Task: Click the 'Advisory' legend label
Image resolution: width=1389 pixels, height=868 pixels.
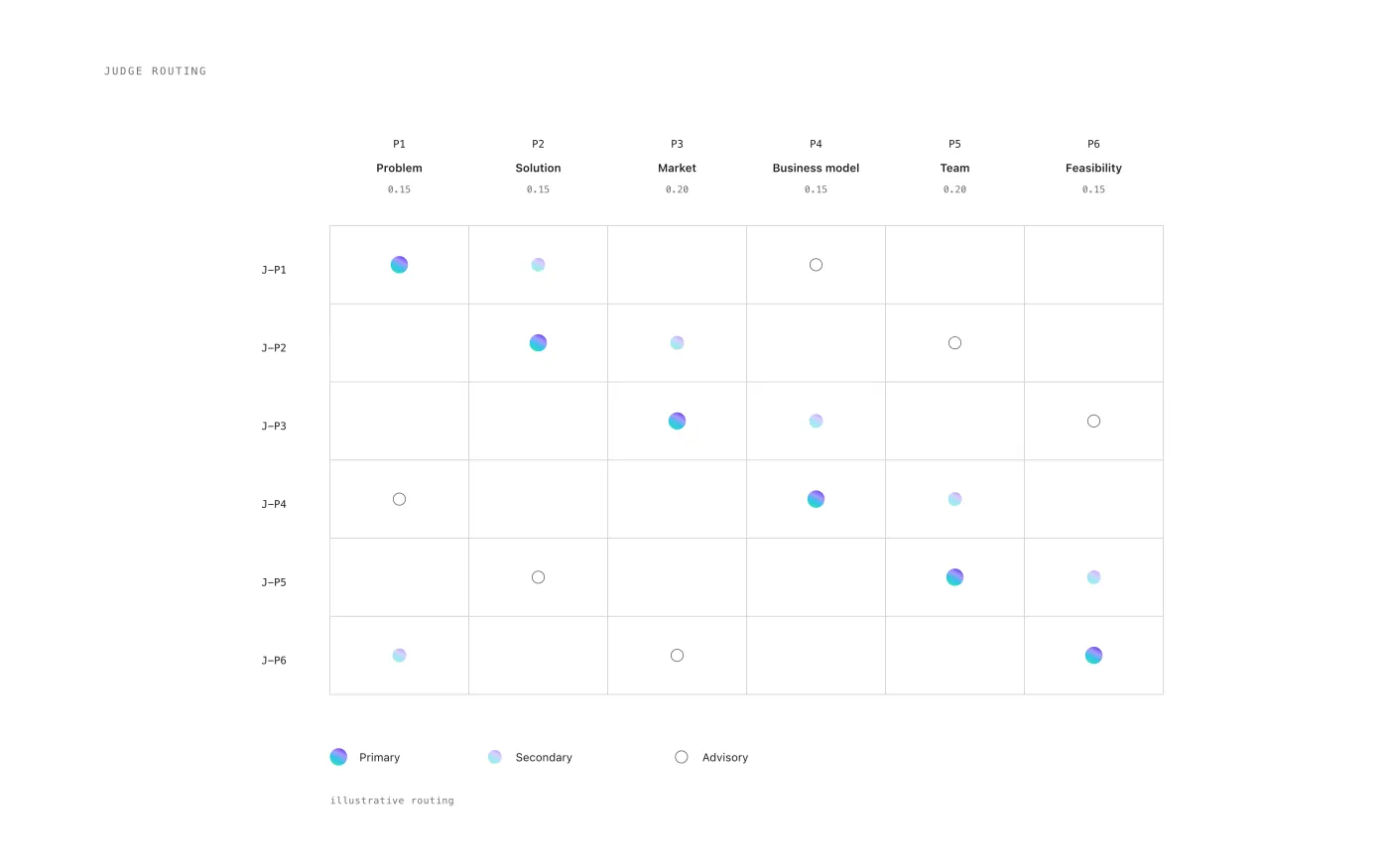Action: (725, 758)
